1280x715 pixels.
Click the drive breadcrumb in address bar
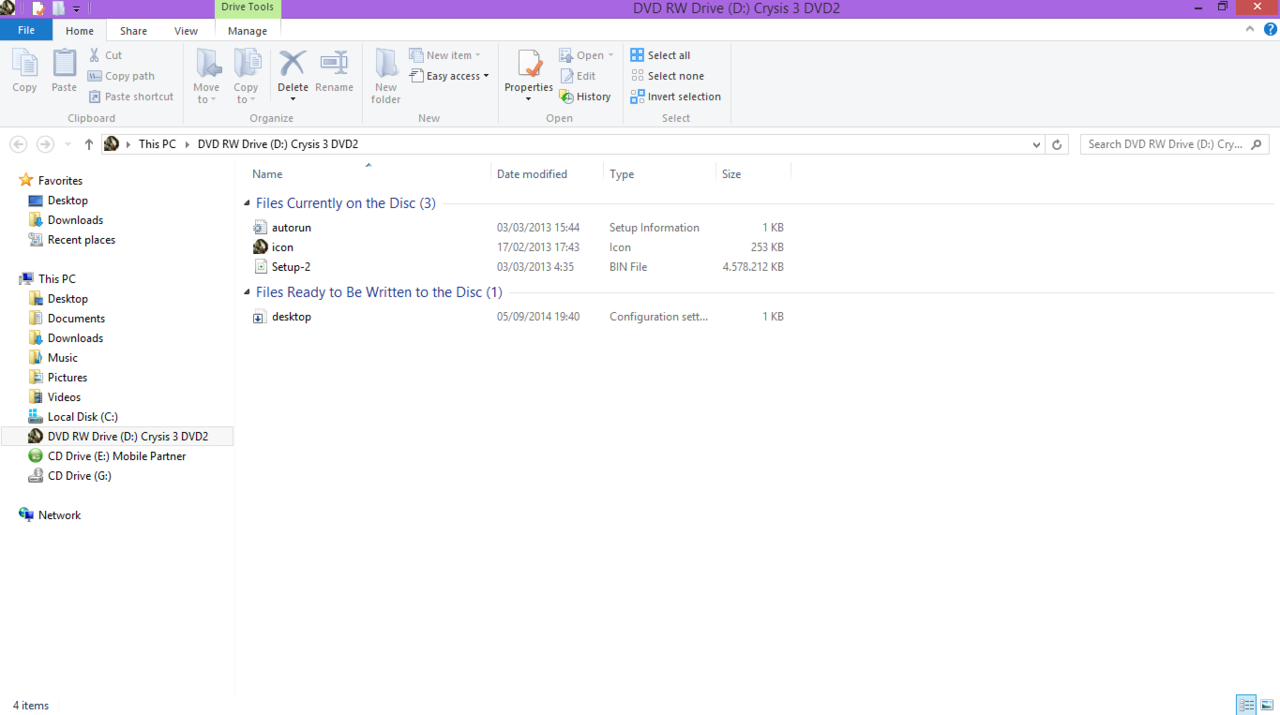coord(278,144)
